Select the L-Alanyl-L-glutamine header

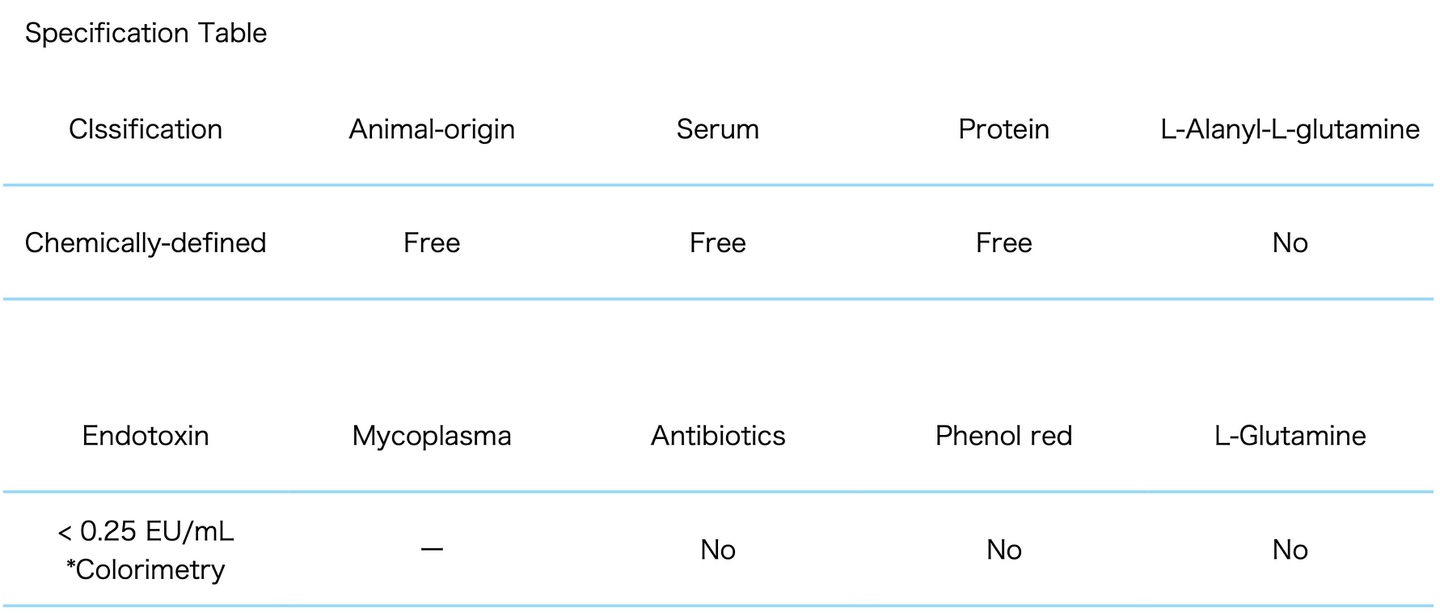coord(1290,129)
